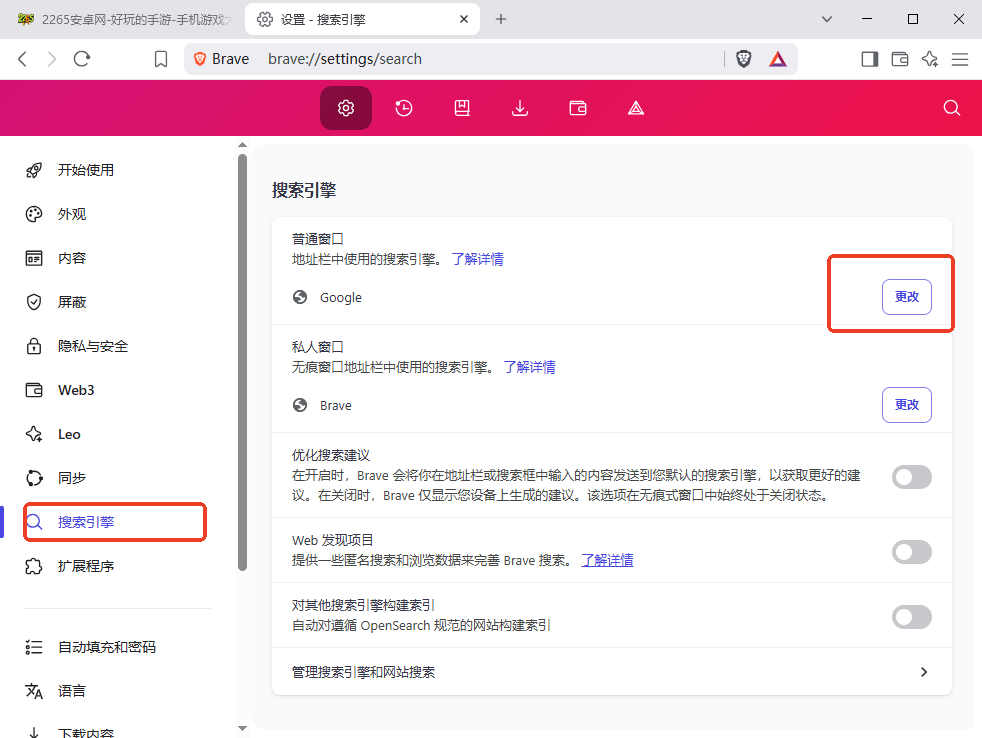This screenshot has width=982, height=738.
Task: Open the History clock icon
Action: pyautogui.click(x=404, y=108)
